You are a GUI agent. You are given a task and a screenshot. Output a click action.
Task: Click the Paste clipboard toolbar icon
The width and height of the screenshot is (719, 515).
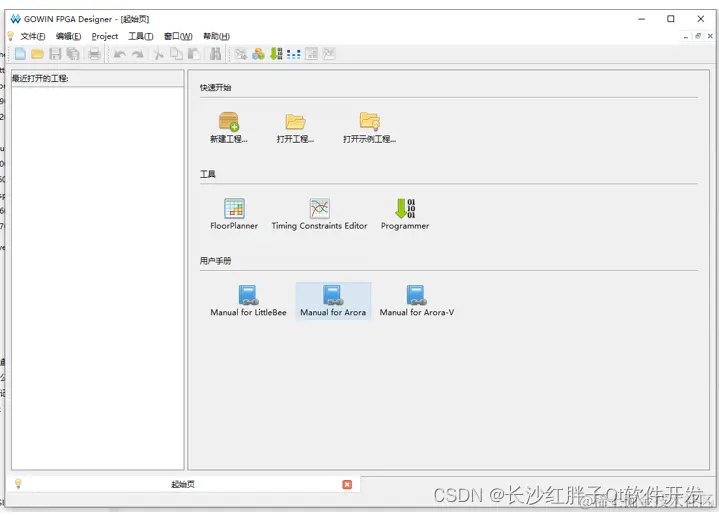[x=194, y=54]
